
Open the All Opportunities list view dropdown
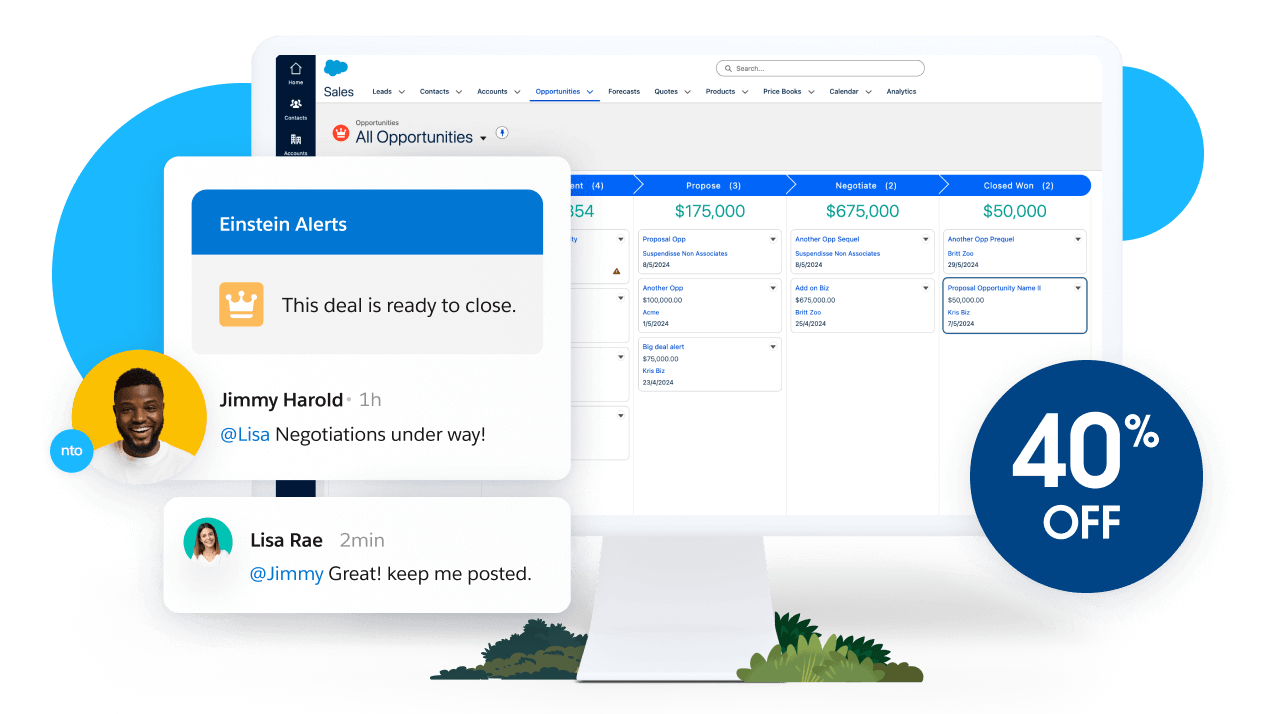483,138
